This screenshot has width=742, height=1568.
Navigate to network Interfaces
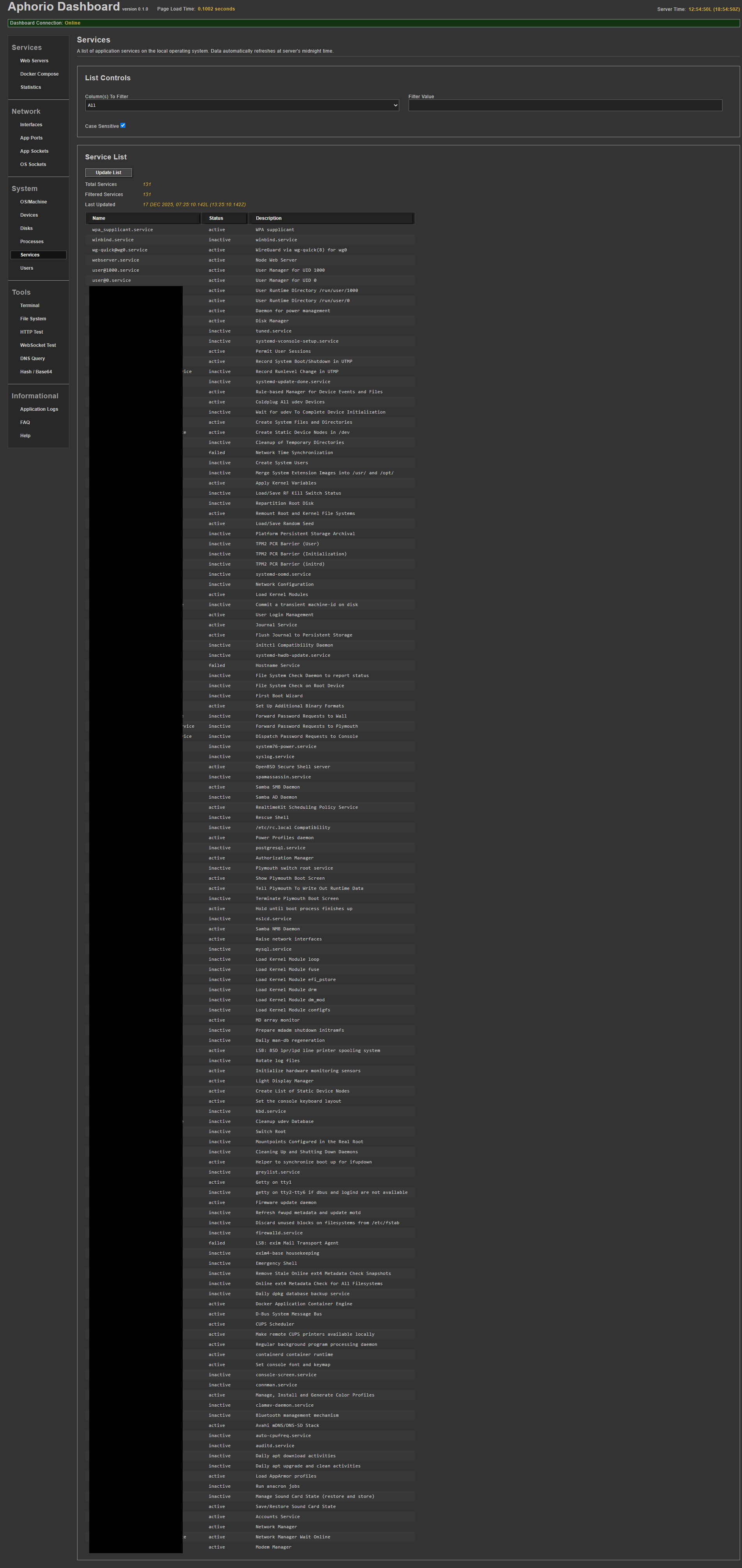[31, 125]
